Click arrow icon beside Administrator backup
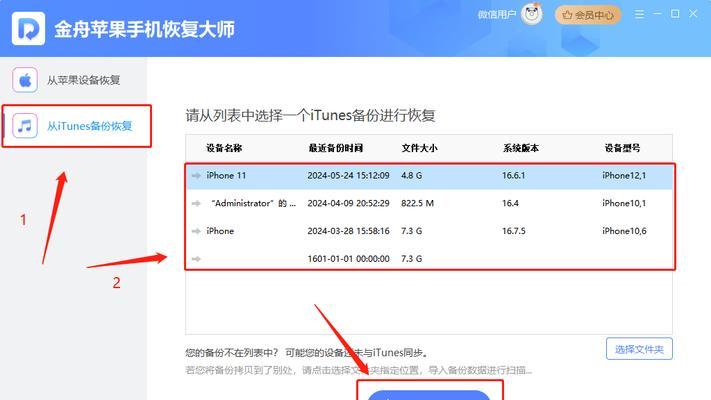 click(196, 204)
